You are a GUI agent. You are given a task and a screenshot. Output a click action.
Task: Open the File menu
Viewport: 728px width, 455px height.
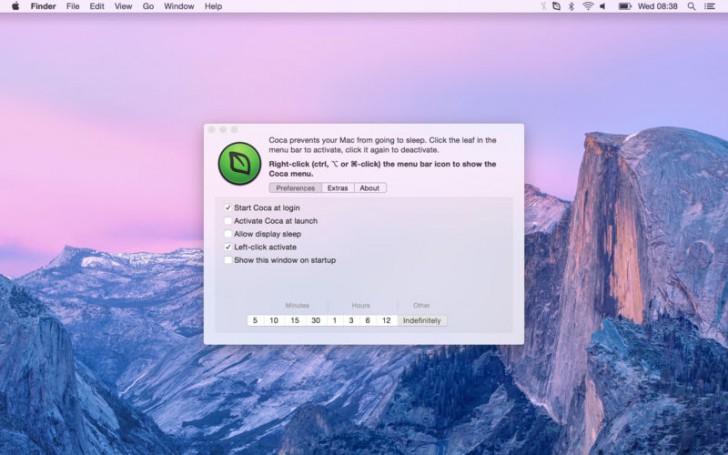pos(73,6)
